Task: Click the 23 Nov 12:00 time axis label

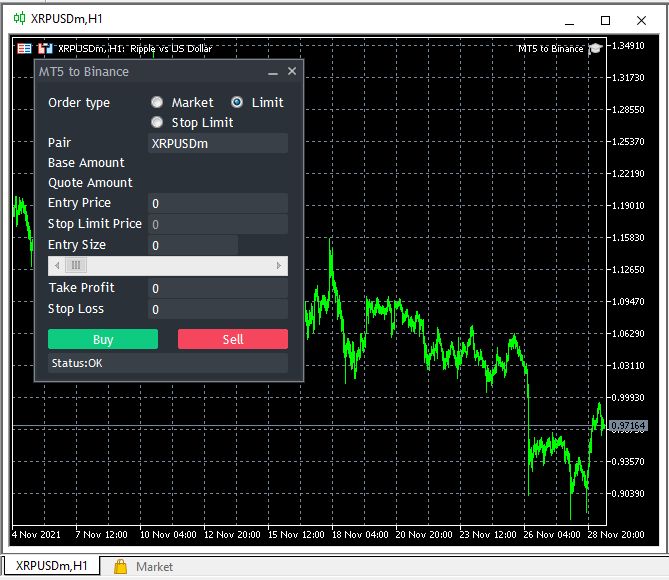Action: tap(488, 535)
